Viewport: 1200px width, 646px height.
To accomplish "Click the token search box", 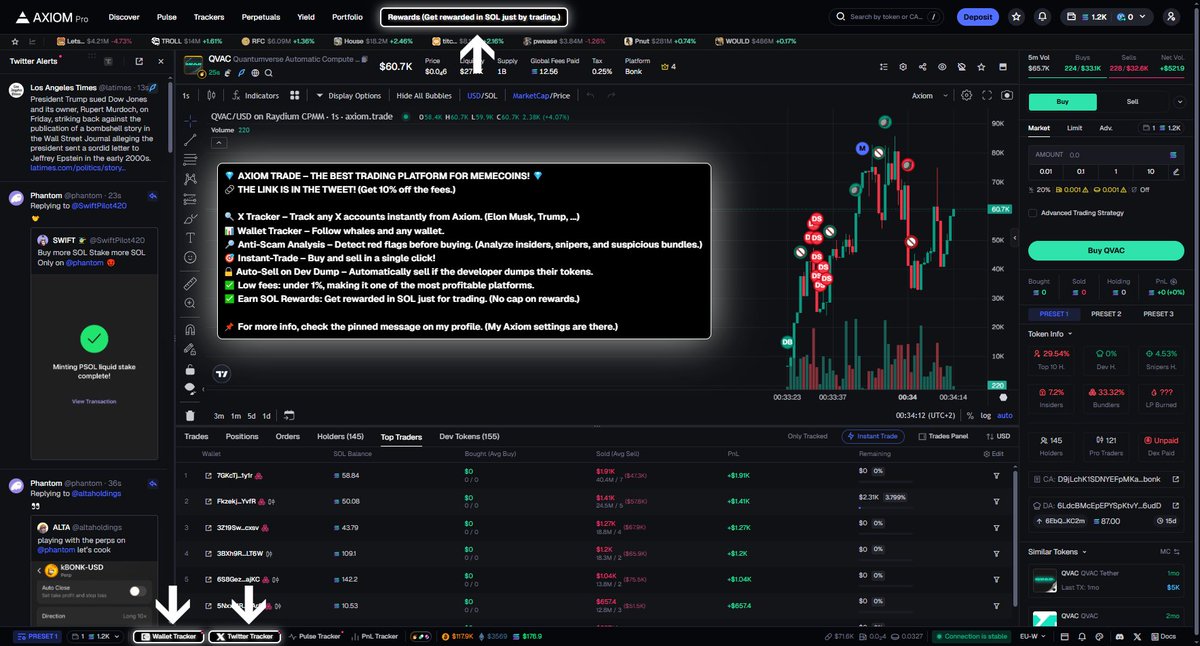I will pyautogui.click(x=886, y=17).
